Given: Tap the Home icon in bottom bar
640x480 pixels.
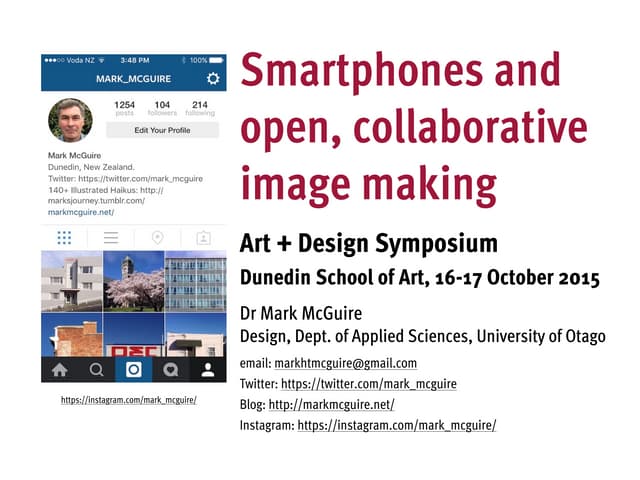Looking at the screenshot, I should (59, 369).
